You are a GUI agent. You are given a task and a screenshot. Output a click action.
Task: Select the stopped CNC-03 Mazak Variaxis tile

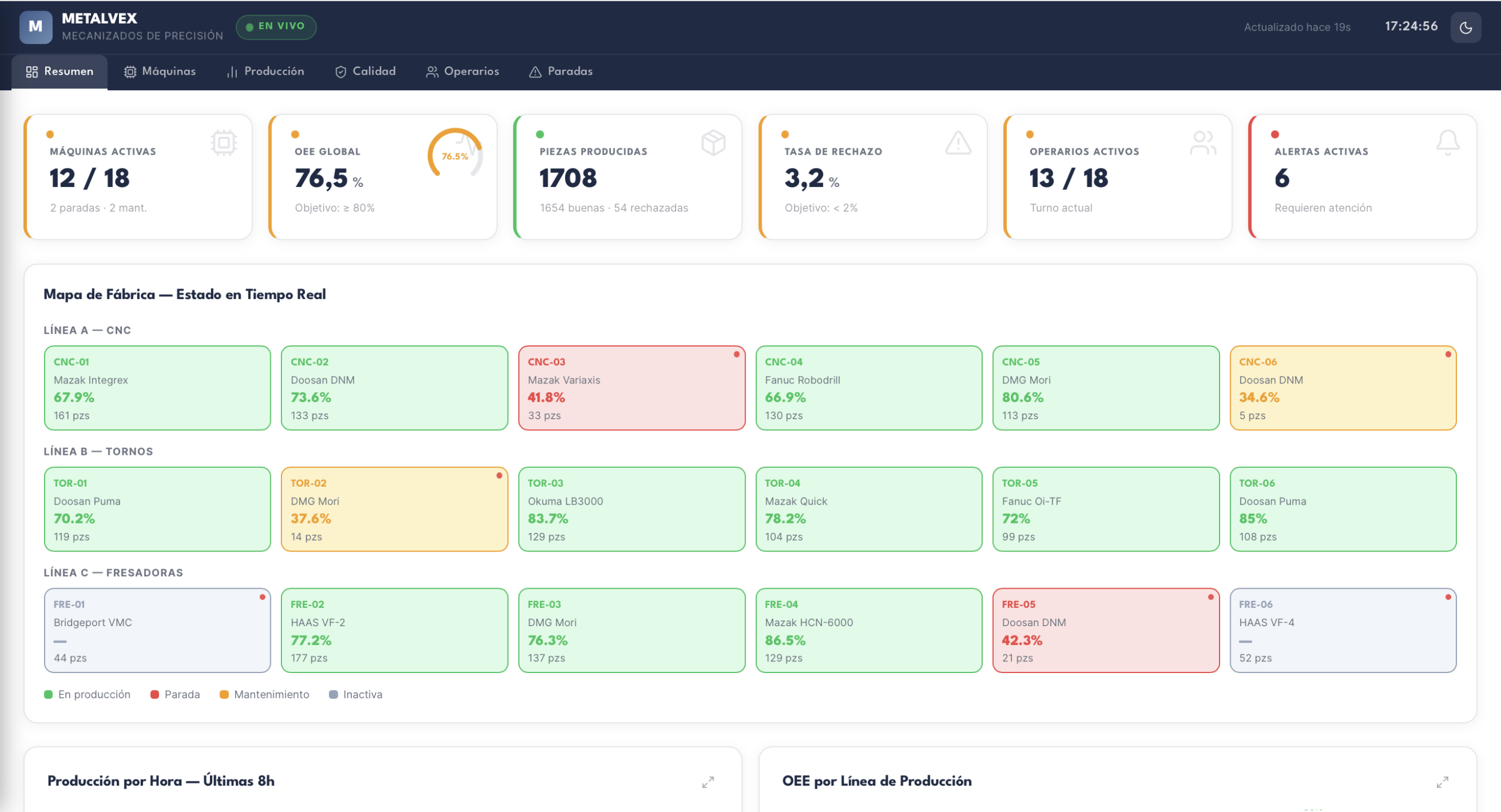pos(631,388)
